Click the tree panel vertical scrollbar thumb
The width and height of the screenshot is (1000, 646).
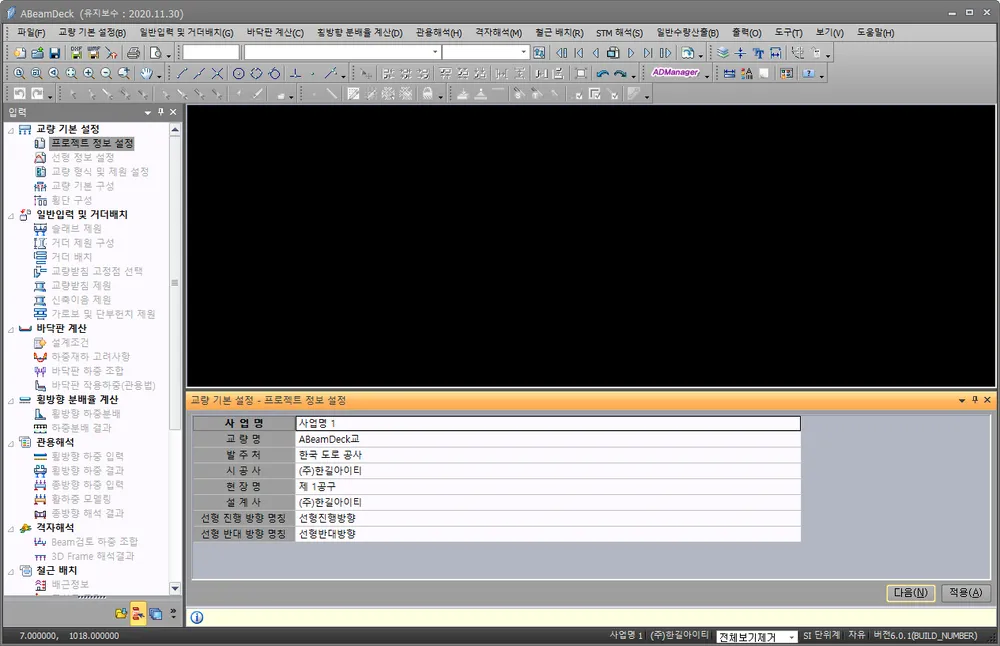tap(175, 283)
